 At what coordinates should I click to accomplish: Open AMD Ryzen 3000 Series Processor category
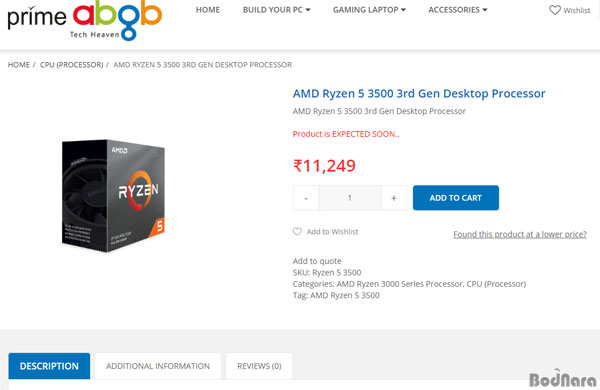click(399, 284)
